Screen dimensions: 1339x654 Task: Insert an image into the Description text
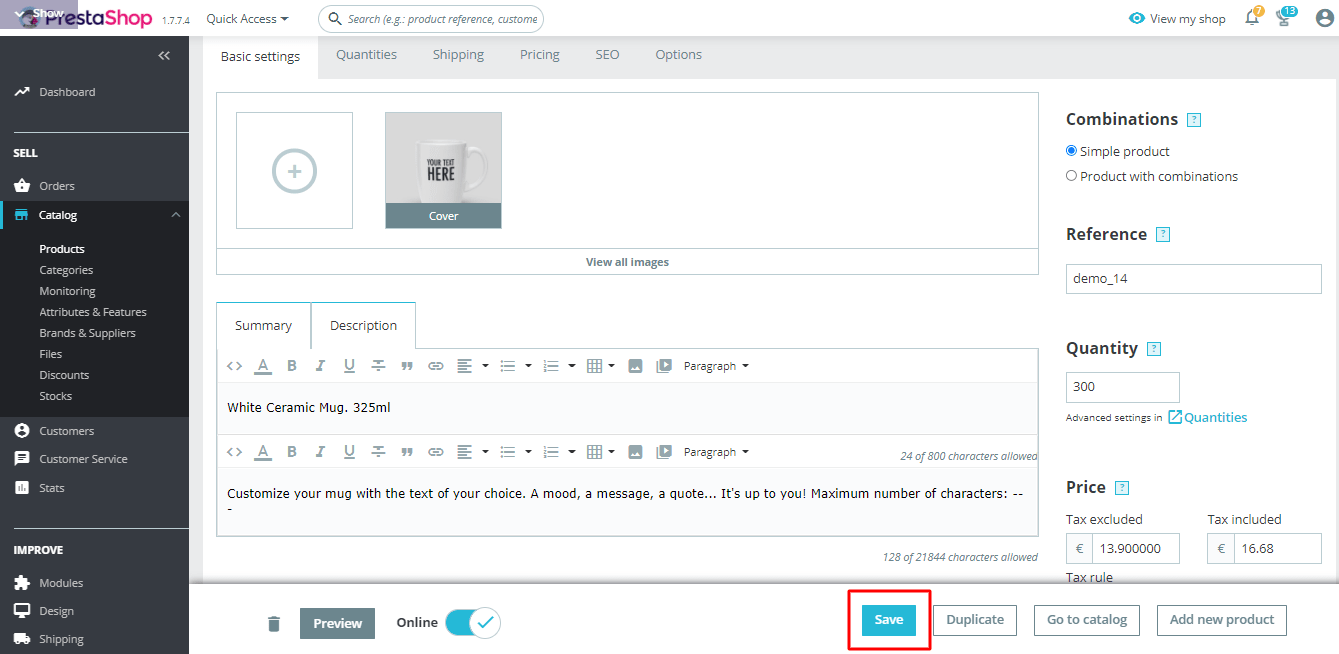pyautogui.click(x=636, y=451)
